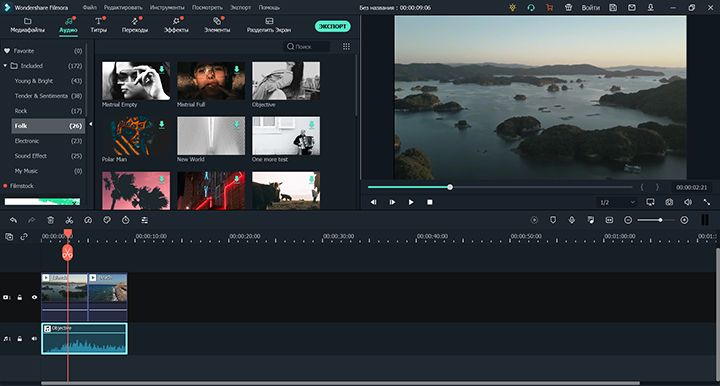The image size is (720, 386).
Task: Open support headset icon
Action: click(x=531, y=8)
